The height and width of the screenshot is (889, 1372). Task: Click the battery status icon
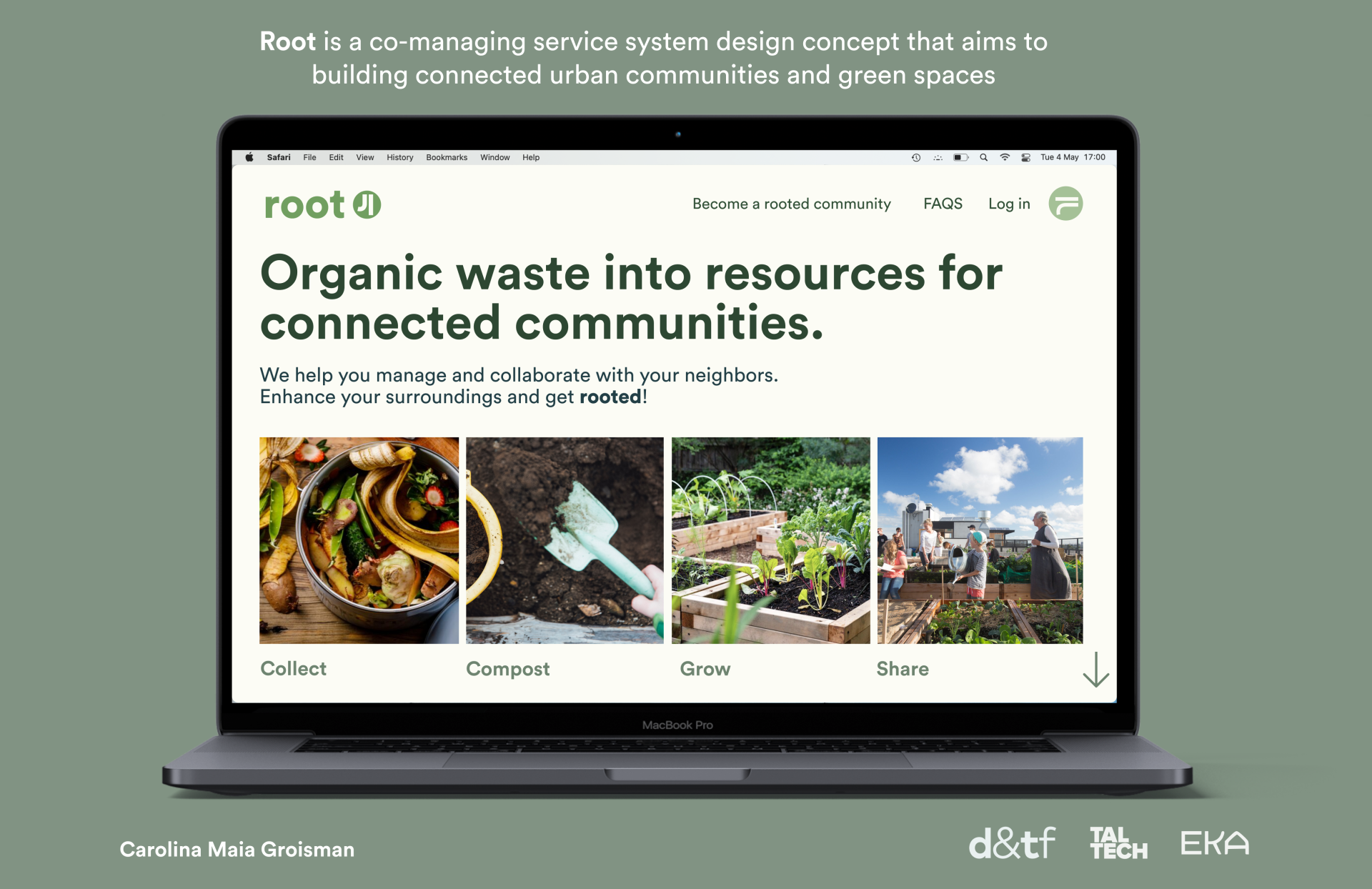(x=961, y=157)
